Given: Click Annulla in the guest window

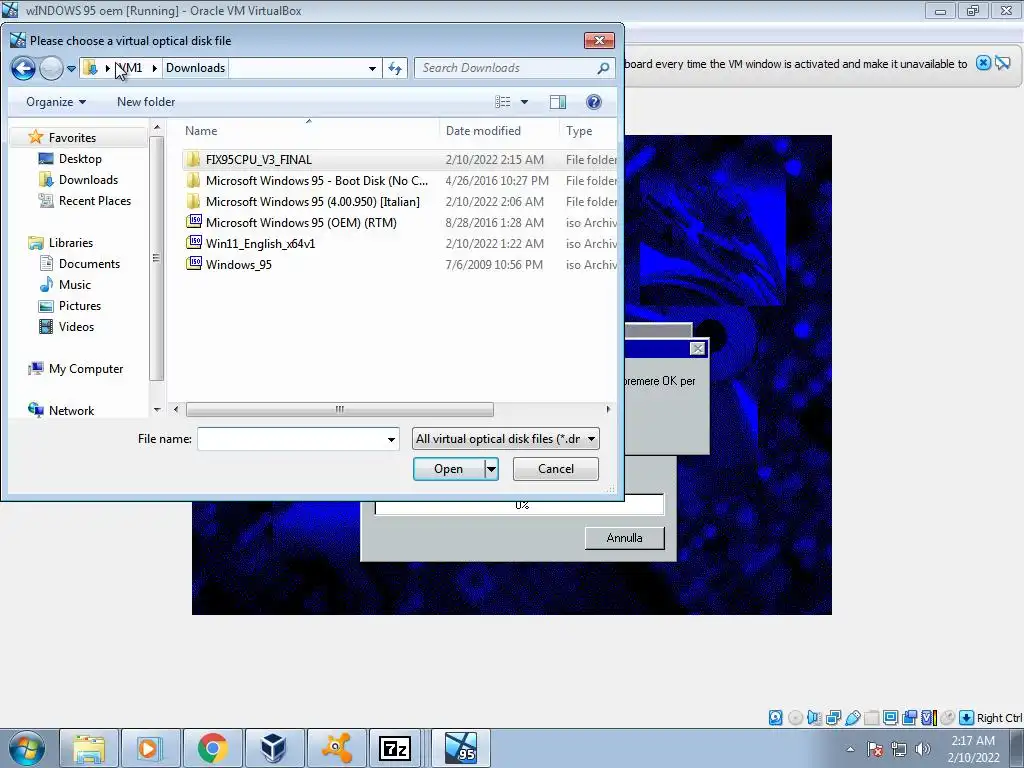Looking at the screenshot, I should pyautogui.click(x=624, y=538).
